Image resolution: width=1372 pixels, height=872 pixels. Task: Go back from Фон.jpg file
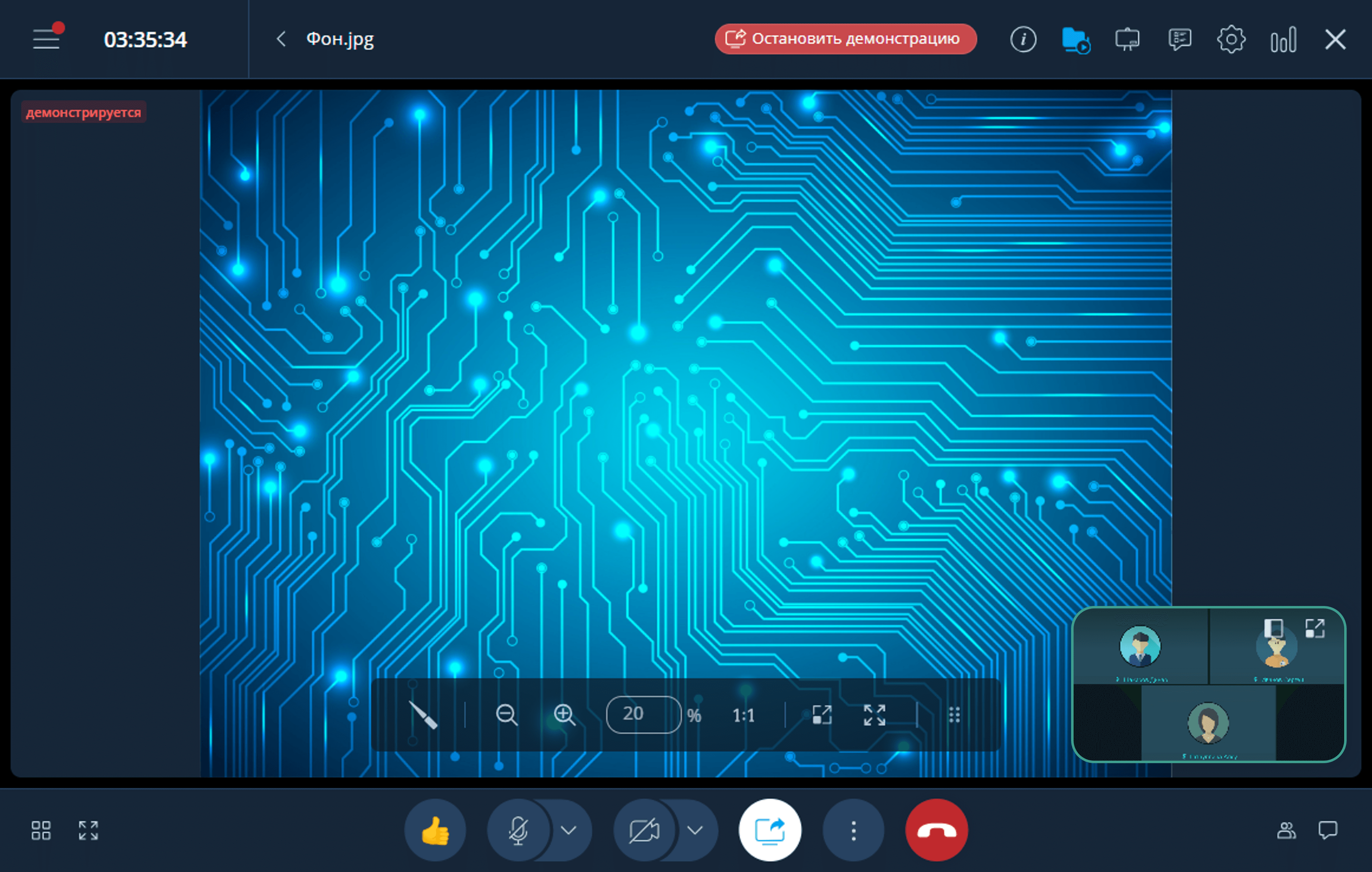tap(281, 39)
